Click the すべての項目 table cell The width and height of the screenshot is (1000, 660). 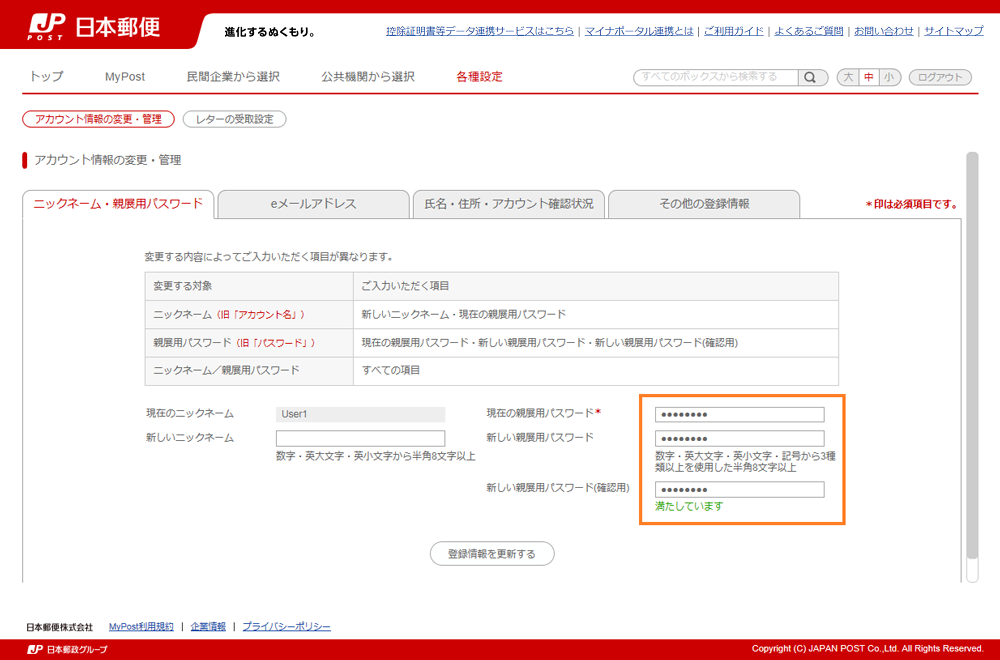click(596, 370)
